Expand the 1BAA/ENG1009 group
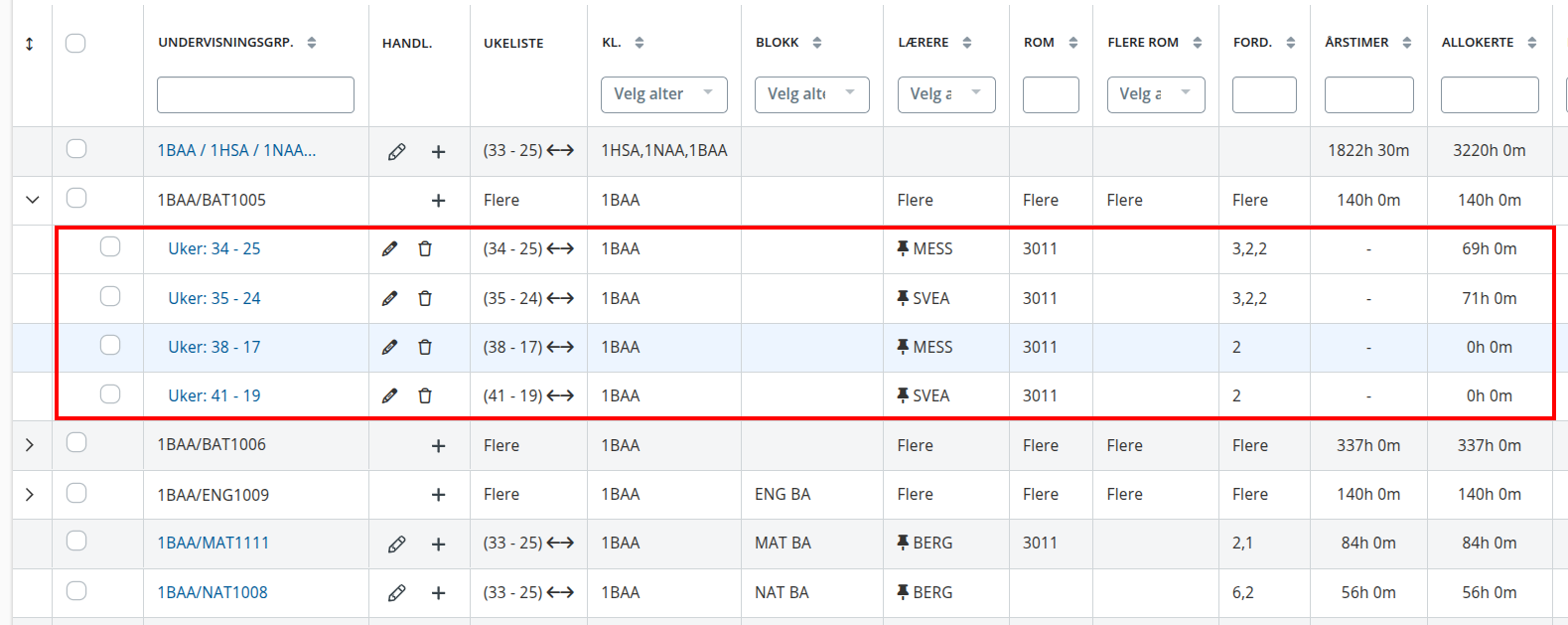 [x=30, y=494]
